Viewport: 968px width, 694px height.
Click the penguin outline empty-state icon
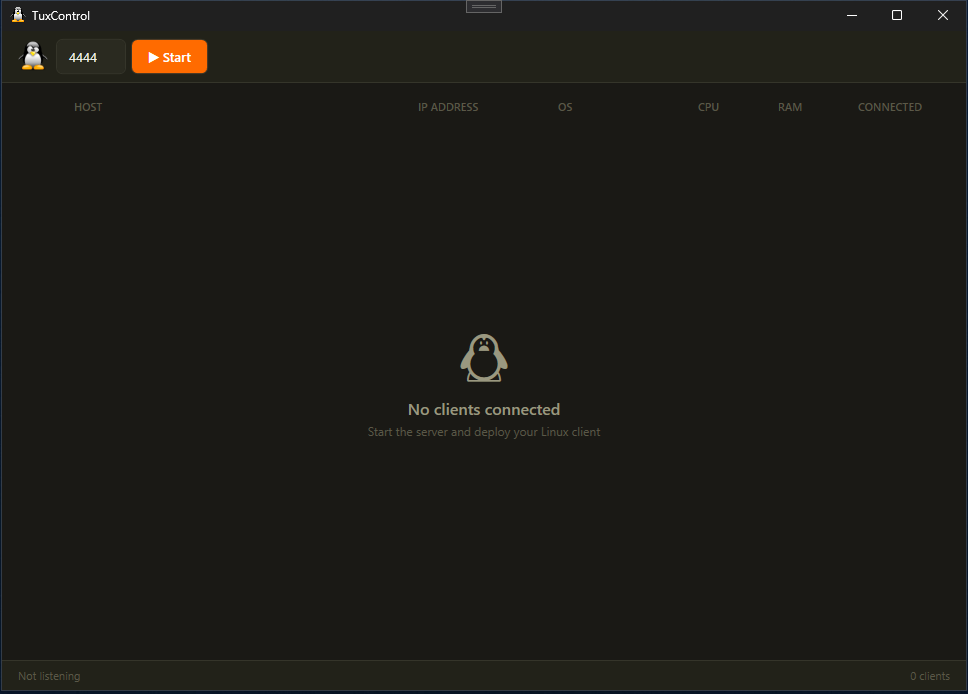484,358
